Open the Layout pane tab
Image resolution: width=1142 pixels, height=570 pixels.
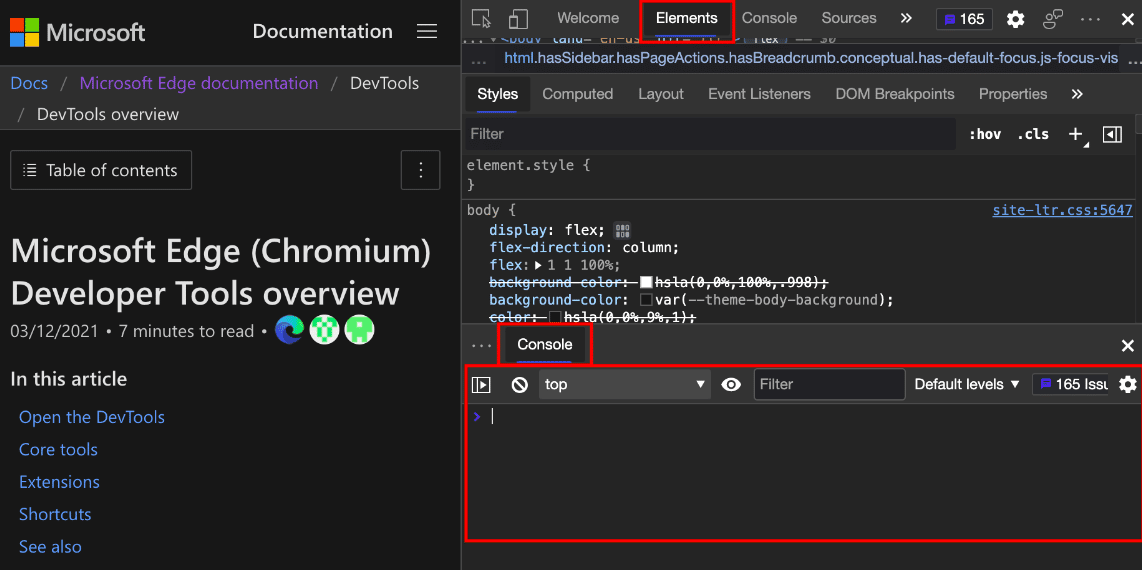(661, 94)
